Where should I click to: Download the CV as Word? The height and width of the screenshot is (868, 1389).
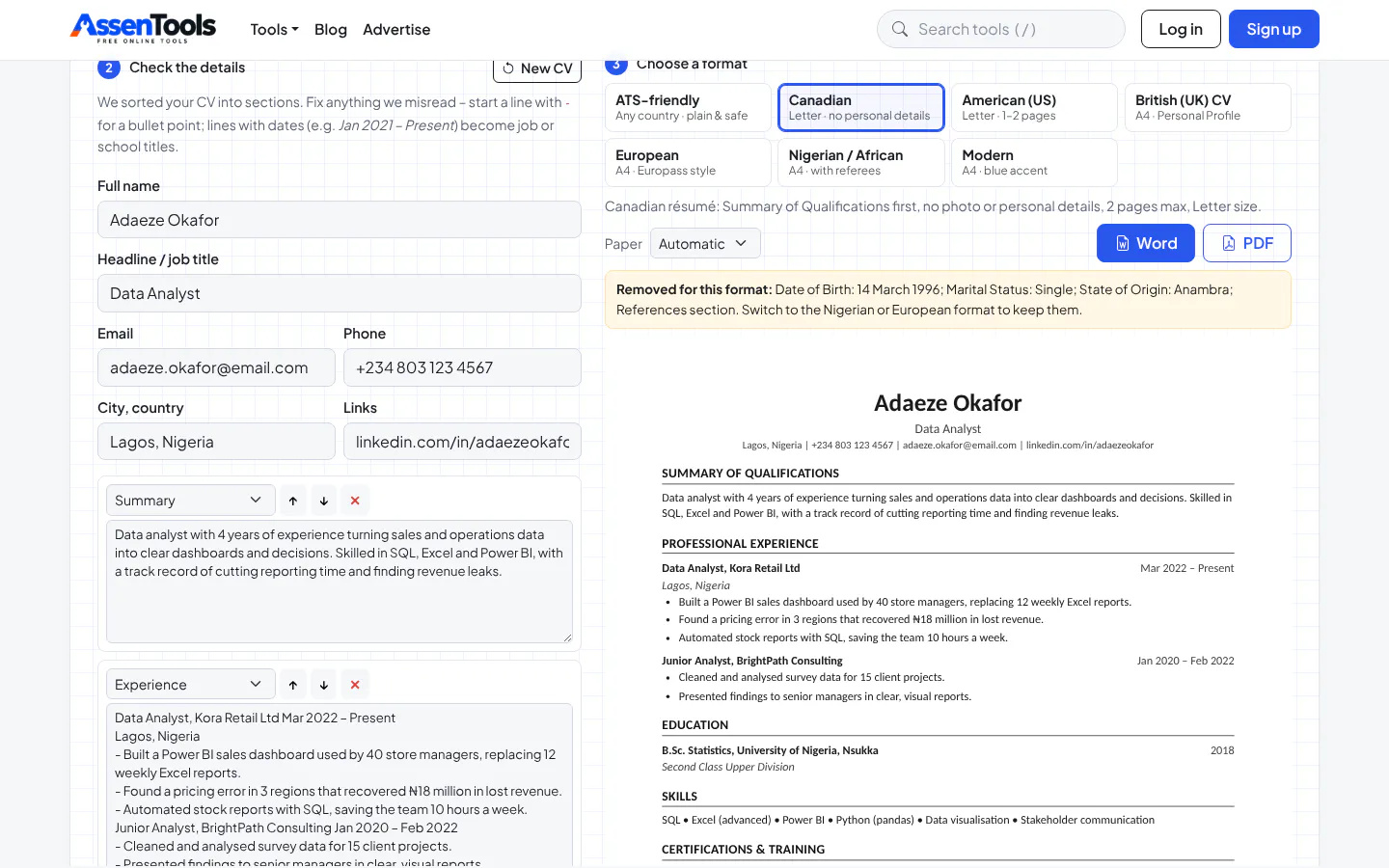[x=1146, y=243]
